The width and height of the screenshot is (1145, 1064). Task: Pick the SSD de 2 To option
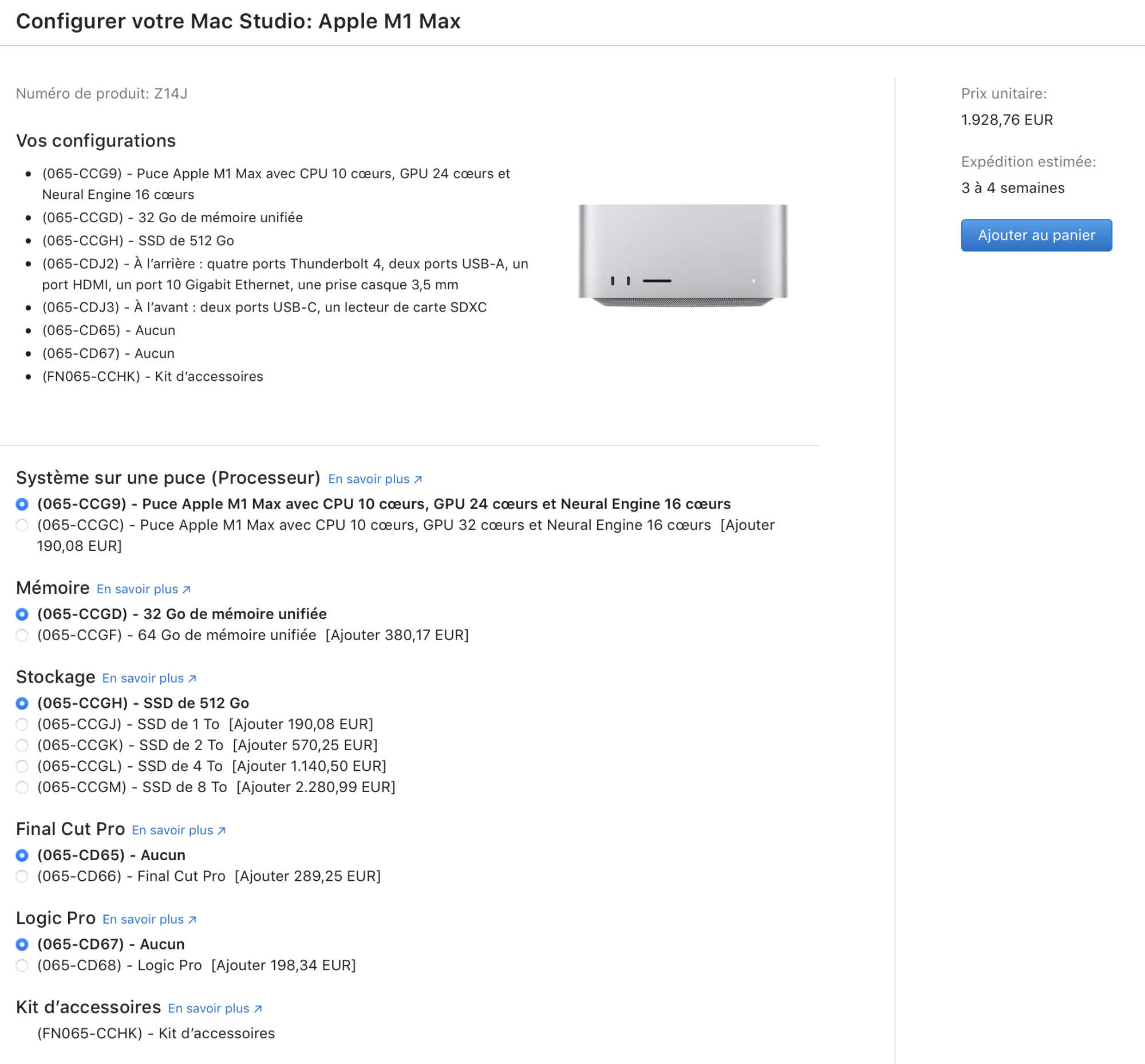click(x=22, y=745)
